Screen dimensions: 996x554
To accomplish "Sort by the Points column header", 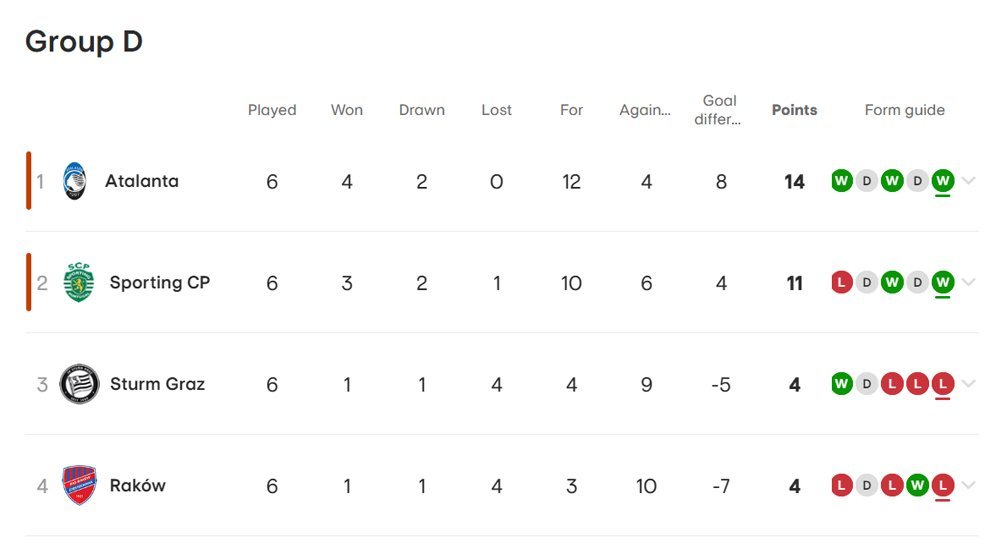I will pyautogui.click(x=794, y=110).
